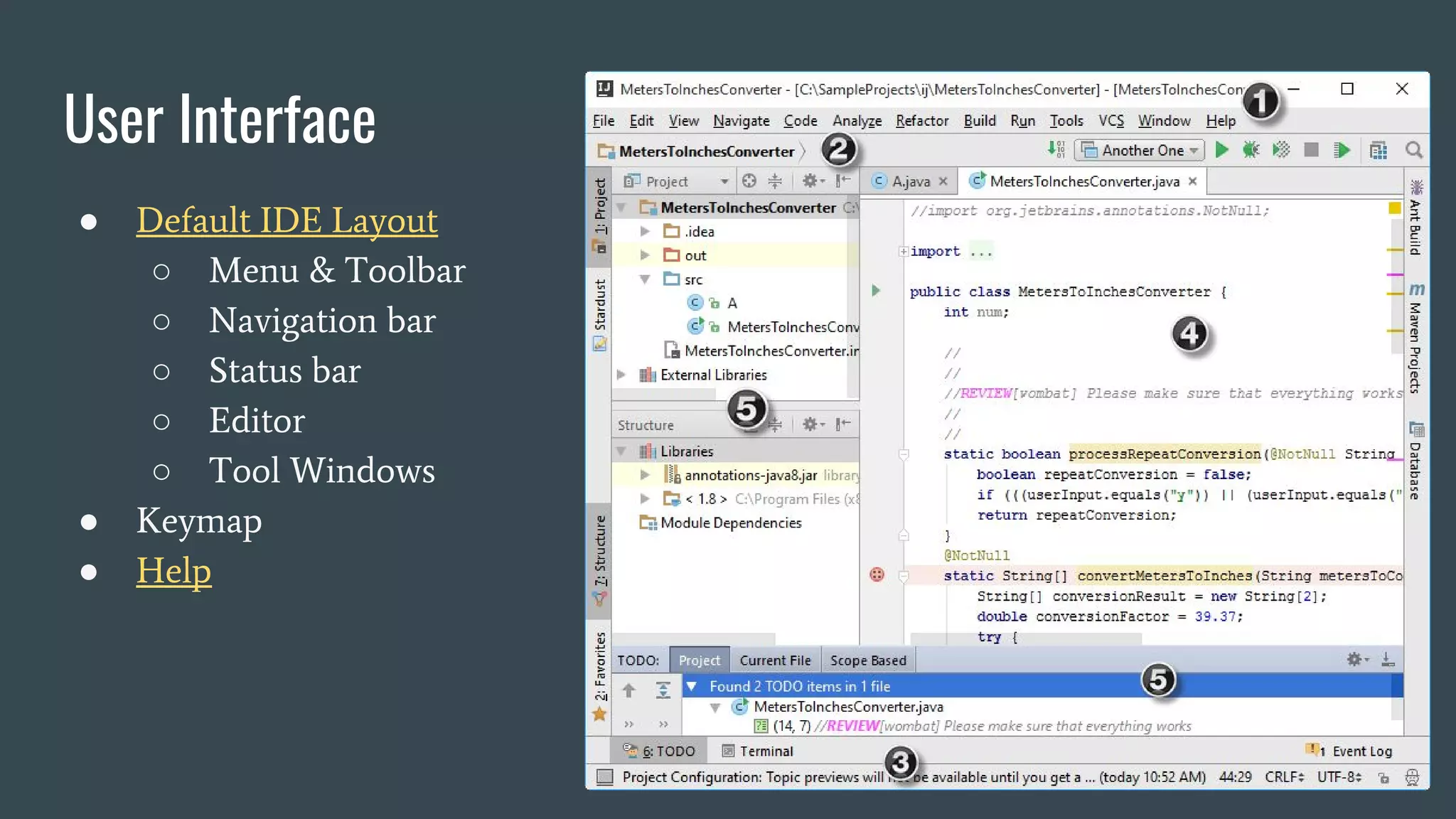Click the 6: TODO tool window button
Viewport: 1456px width, 819px height.
point(659,751)
